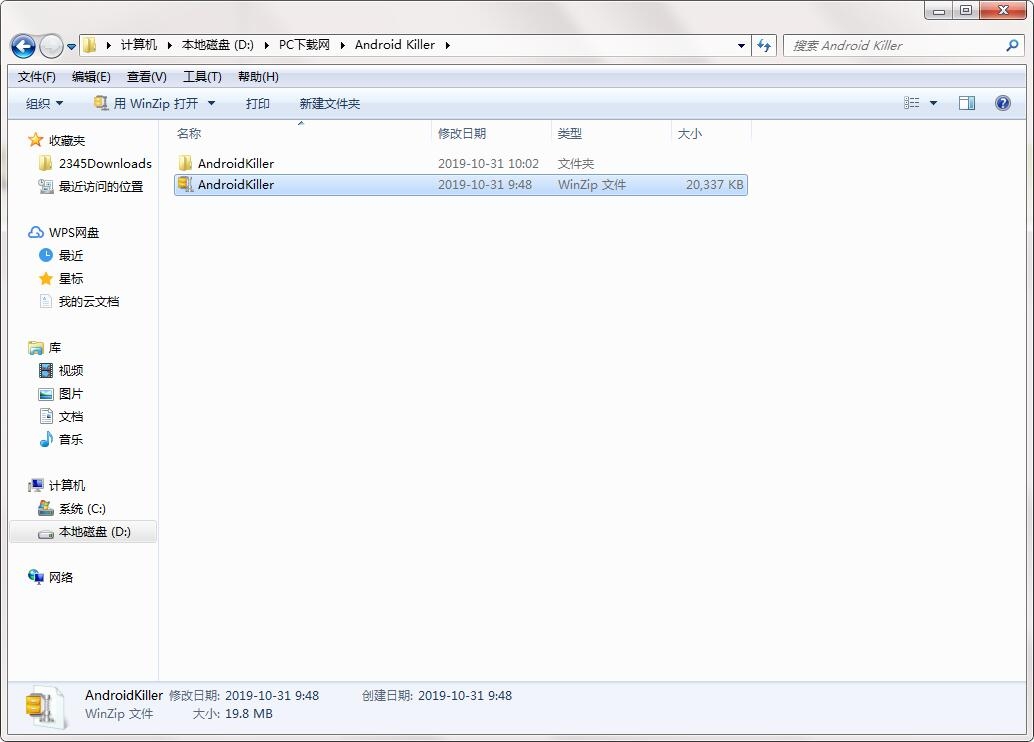The height and width of the screenshot is (742, 1034).
Task: Go back with the blue arrow button
Action: (x=23, y=46)
